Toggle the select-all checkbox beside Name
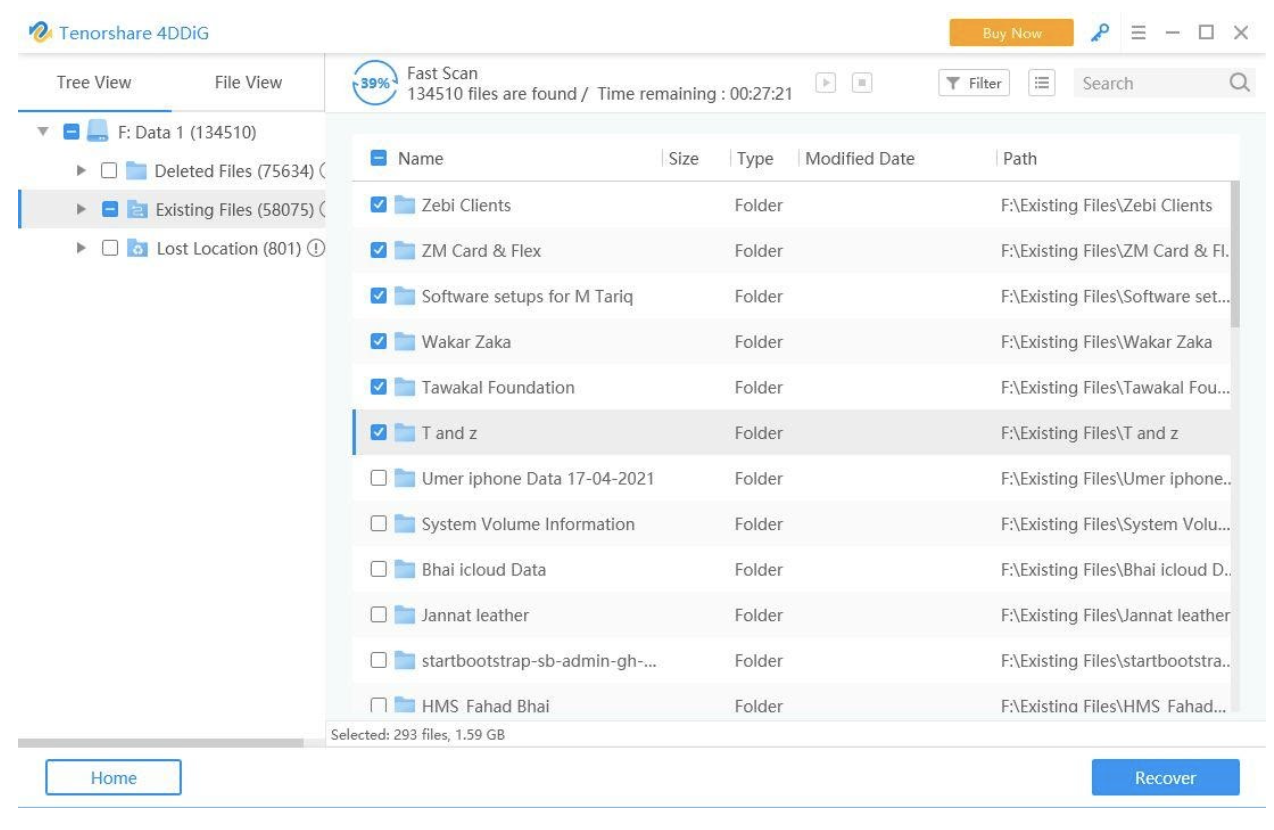Screen dimensions: 1274x830 pos(378,158)
